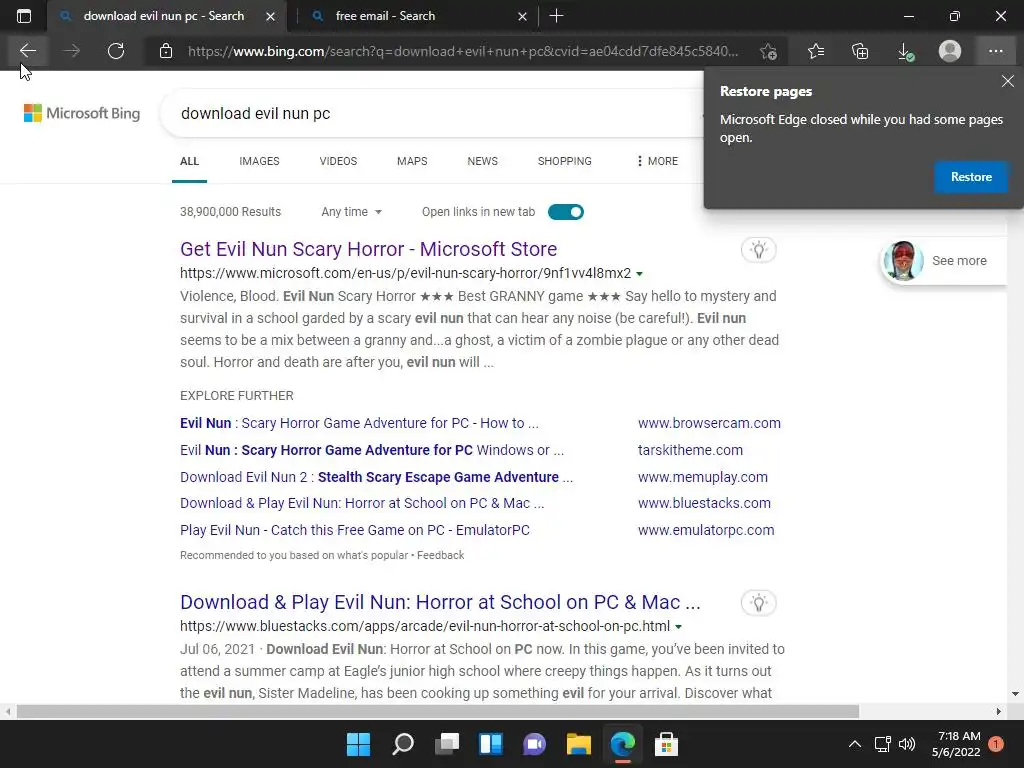Viewport: 1024px width, 768px height.
Task: Click the Refresh page icon
Action: pyautogui.click(x=116, y=51)
